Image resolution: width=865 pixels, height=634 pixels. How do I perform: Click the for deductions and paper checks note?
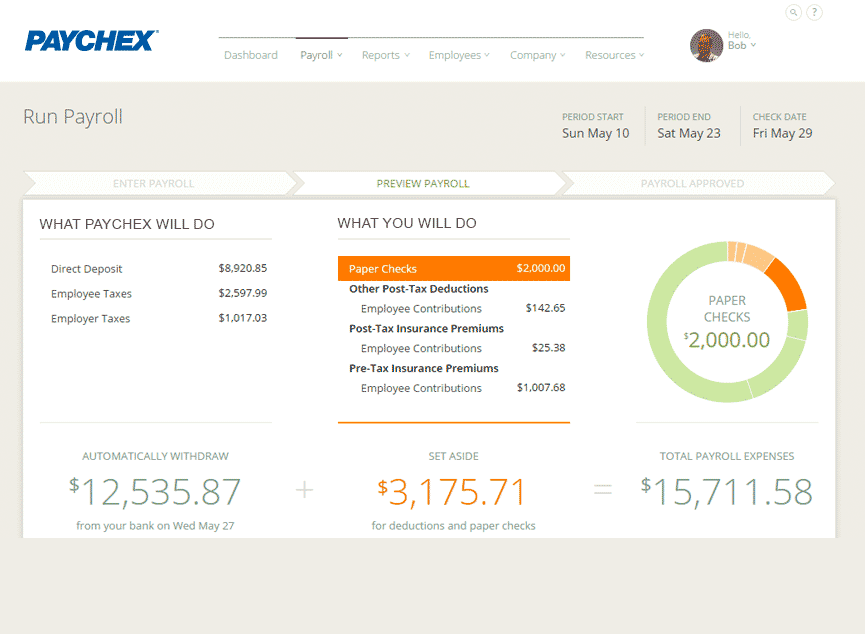coord(453,526)
